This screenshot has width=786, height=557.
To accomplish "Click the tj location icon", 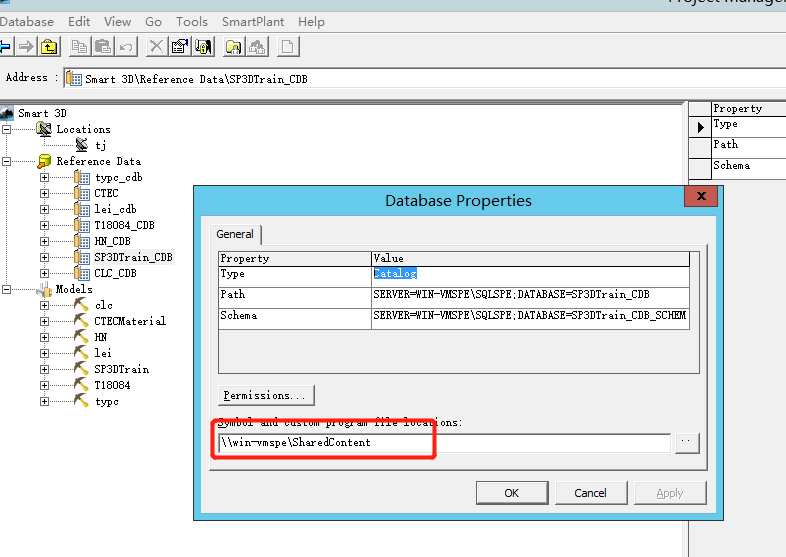I will pos(82,145).
